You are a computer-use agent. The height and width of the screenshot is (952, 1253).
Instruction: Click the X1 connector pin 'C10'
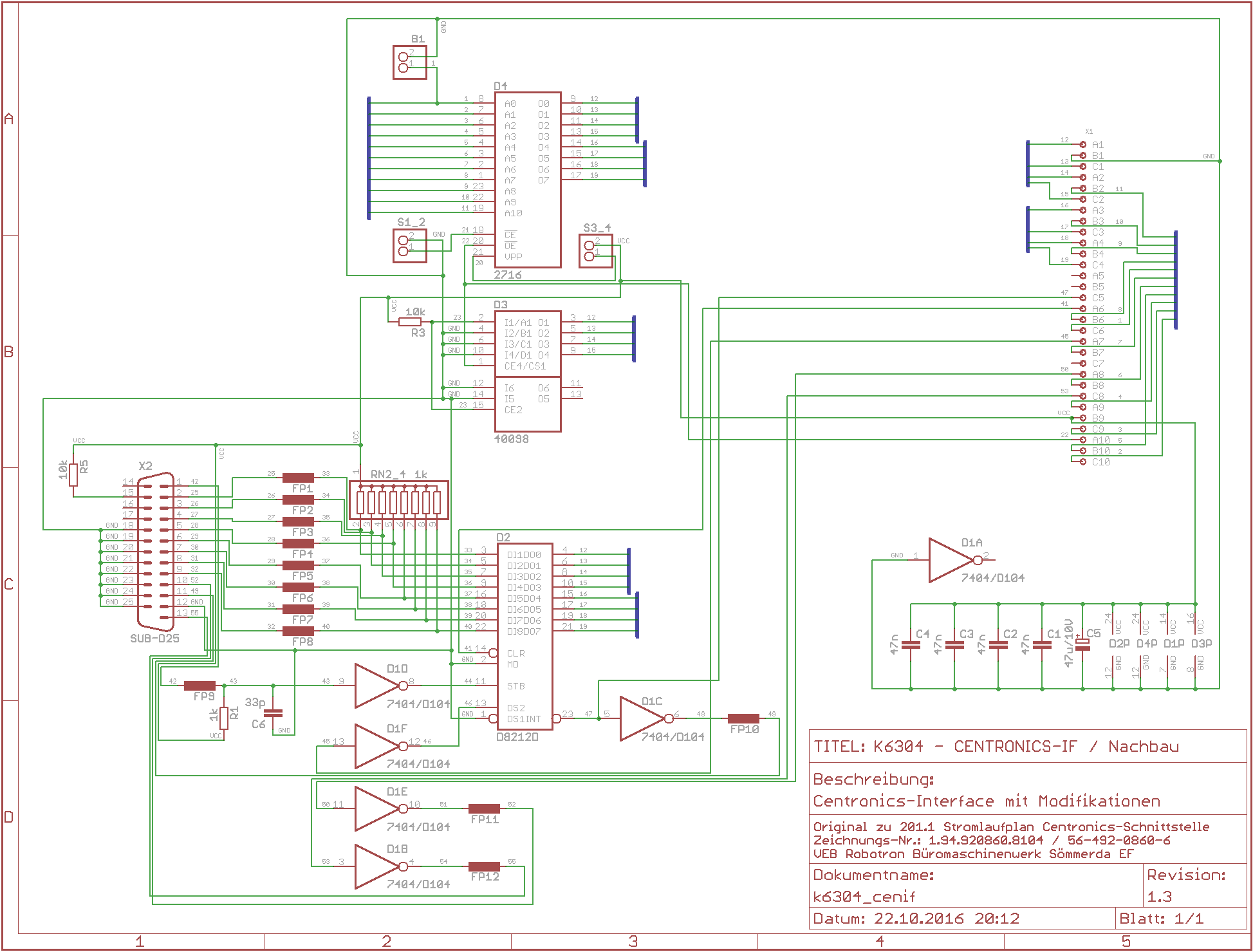tap(1101, 462)
